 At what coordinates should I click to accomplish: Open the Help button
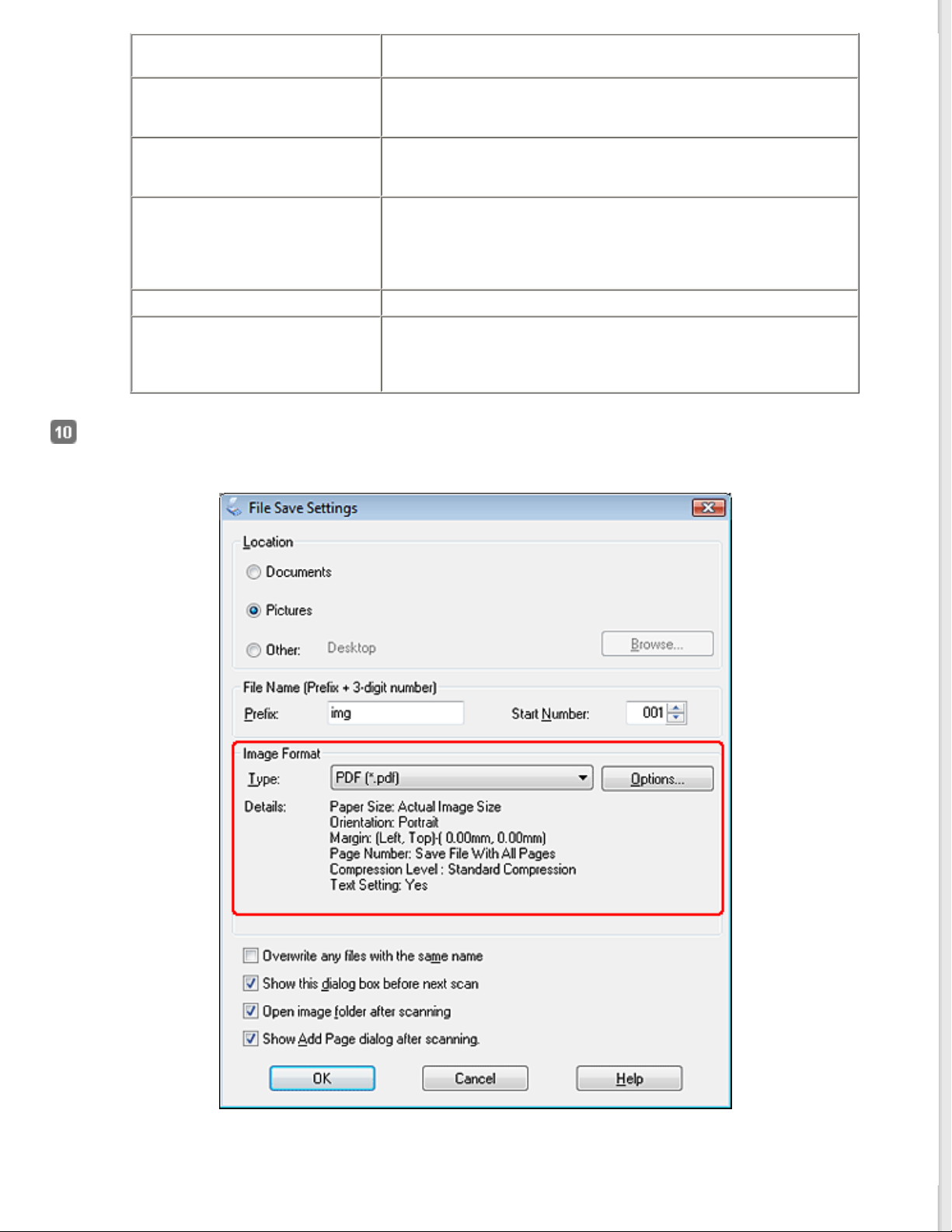tap(629, 1078)
